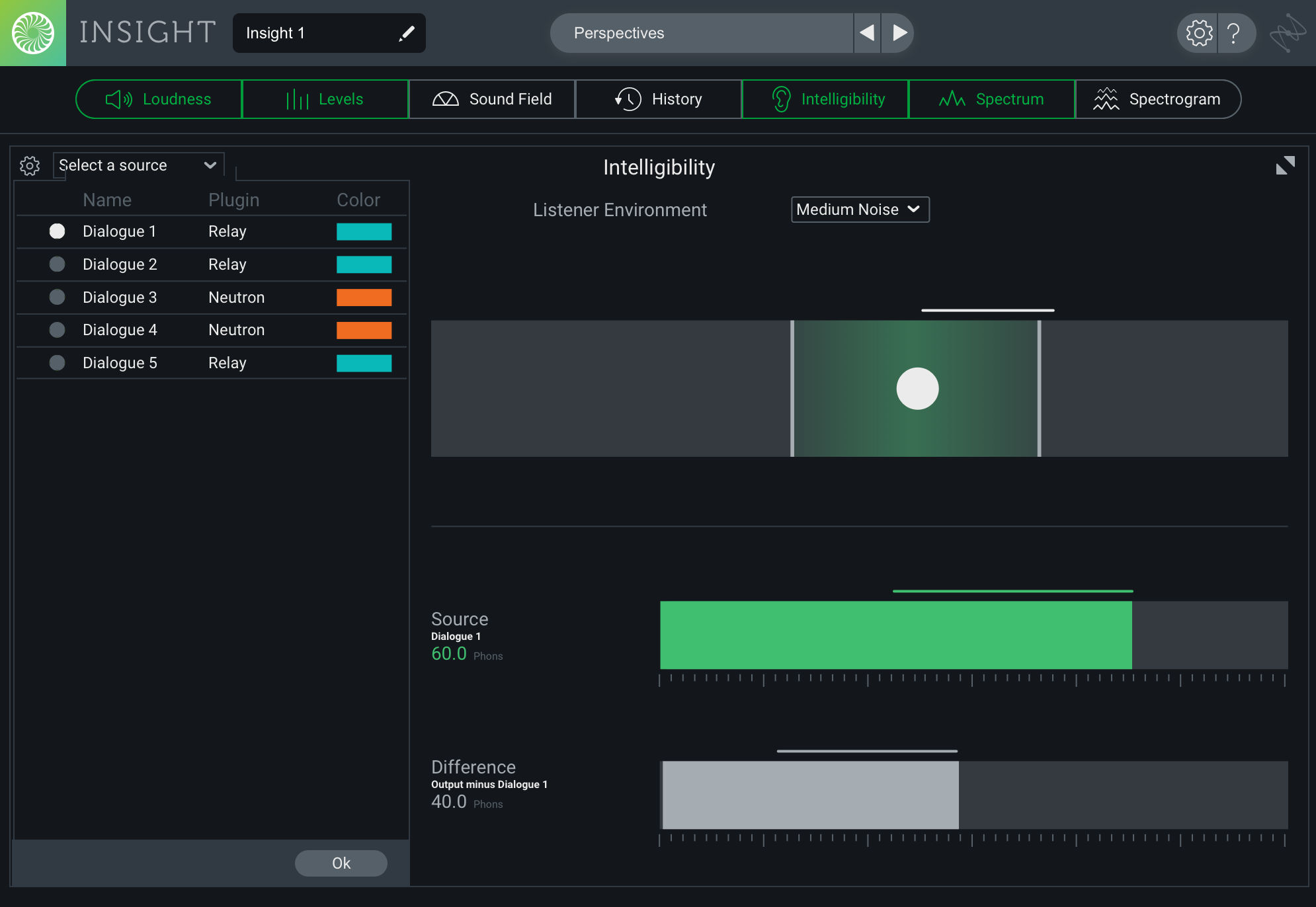The image size is (1316, 907).
Task: Open source list settings gear icon
Action: [30, 165]
